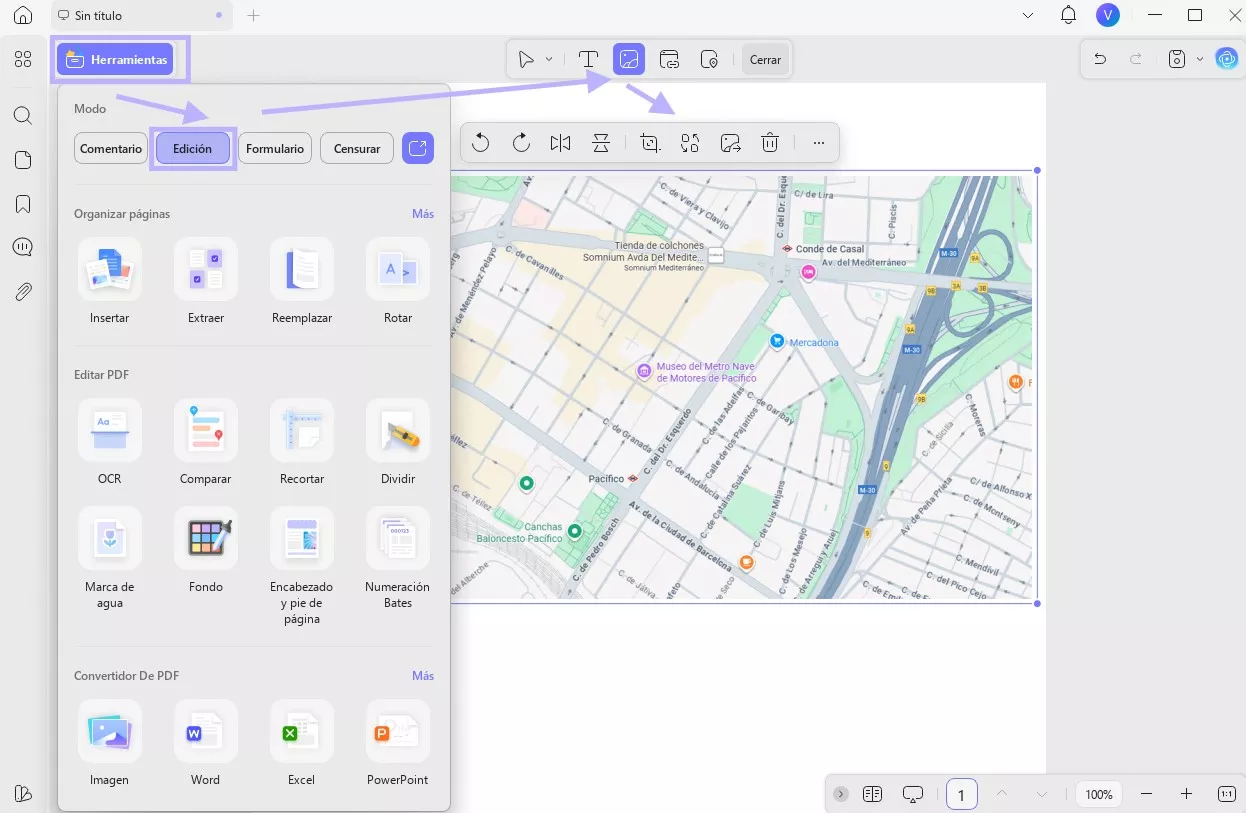Click the save icon
Screen dimensions: 1246x813
(1177, 59)
